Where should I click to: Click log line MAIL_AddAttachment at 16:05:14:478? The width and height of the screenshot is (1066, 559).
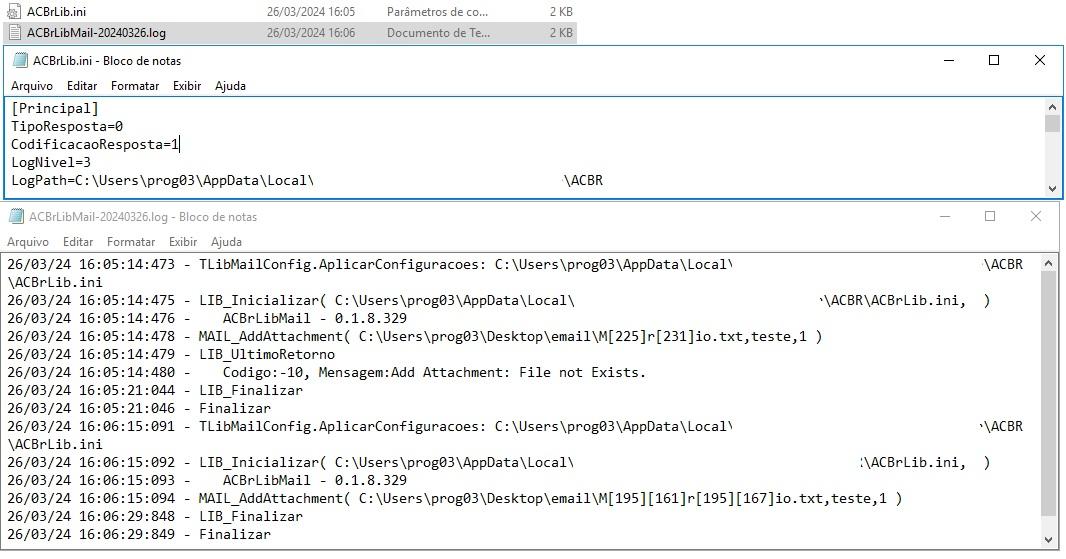tap(414, 337)
